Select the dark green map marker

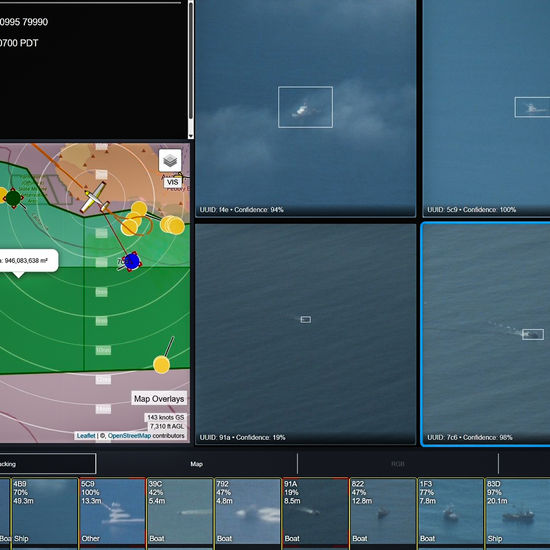point(13,199)
